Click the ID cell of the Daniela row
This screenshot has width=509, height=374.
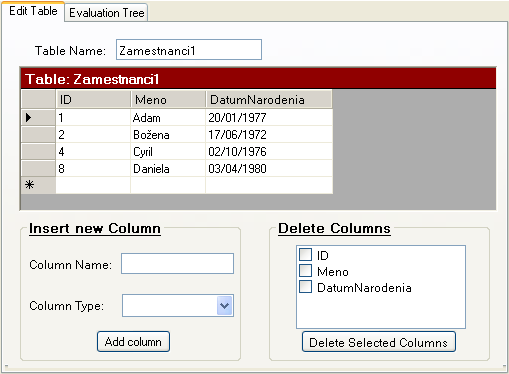coord(93,168)
